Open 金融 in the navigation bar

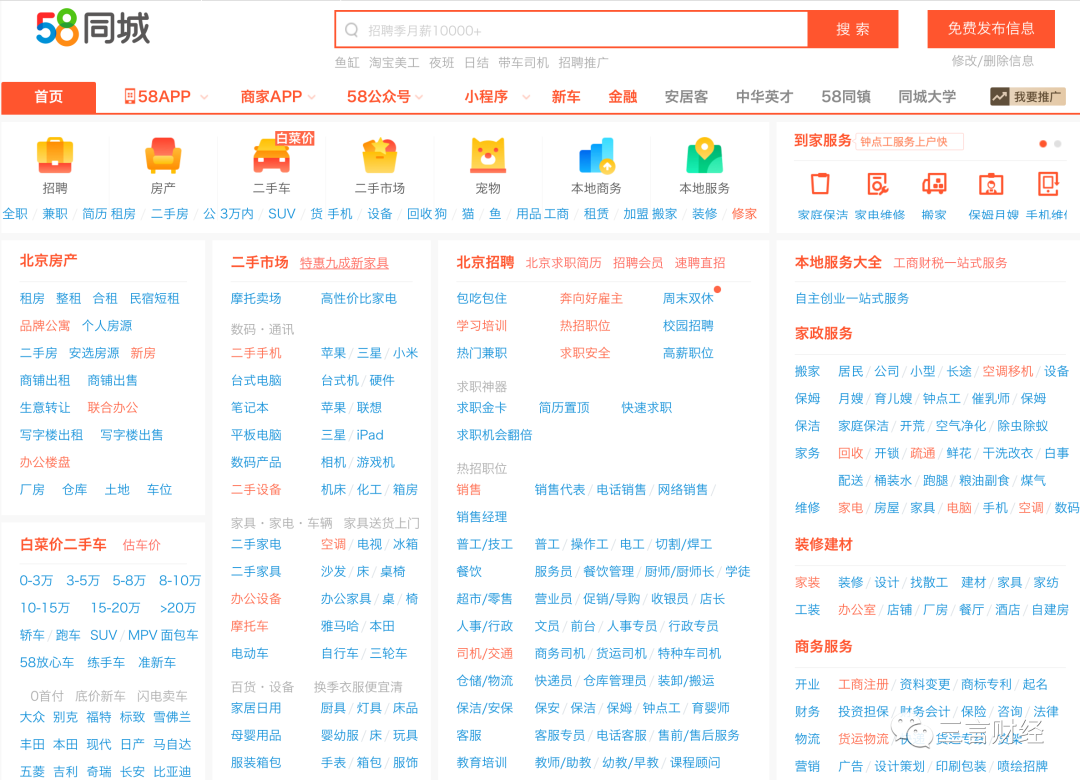(x=622, y=96)
